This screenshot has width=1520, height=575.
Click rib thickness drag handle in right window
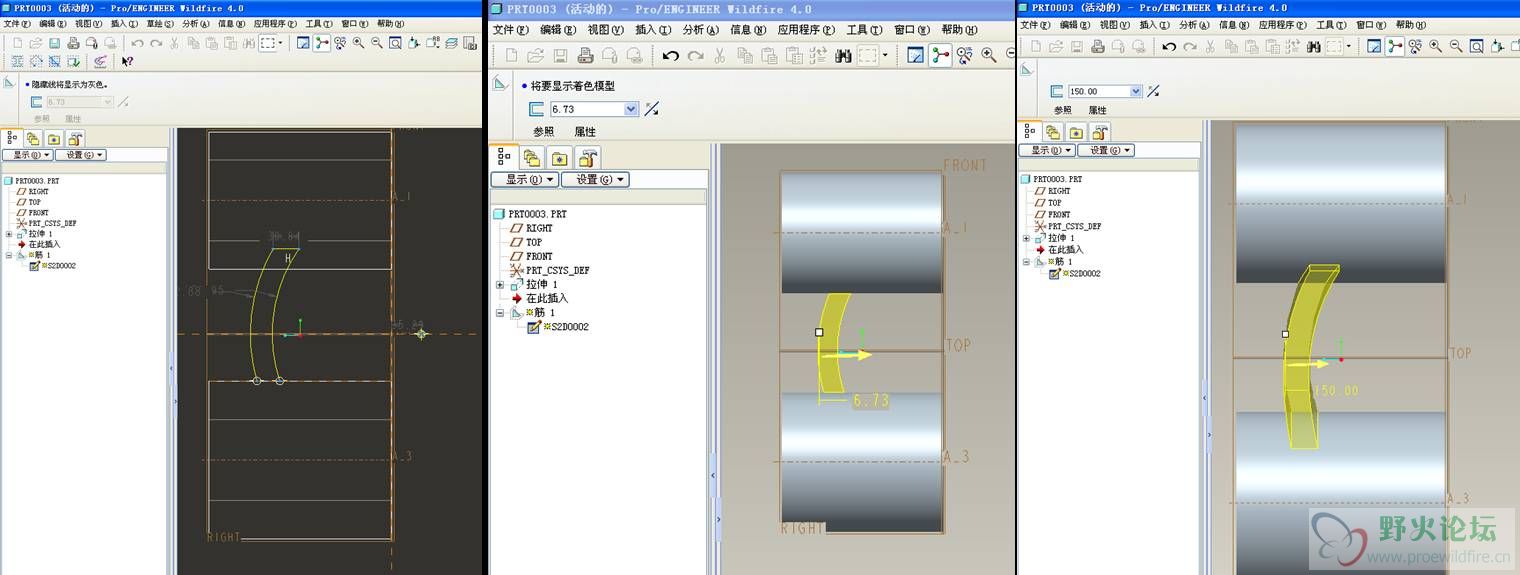pos(1285,334)
